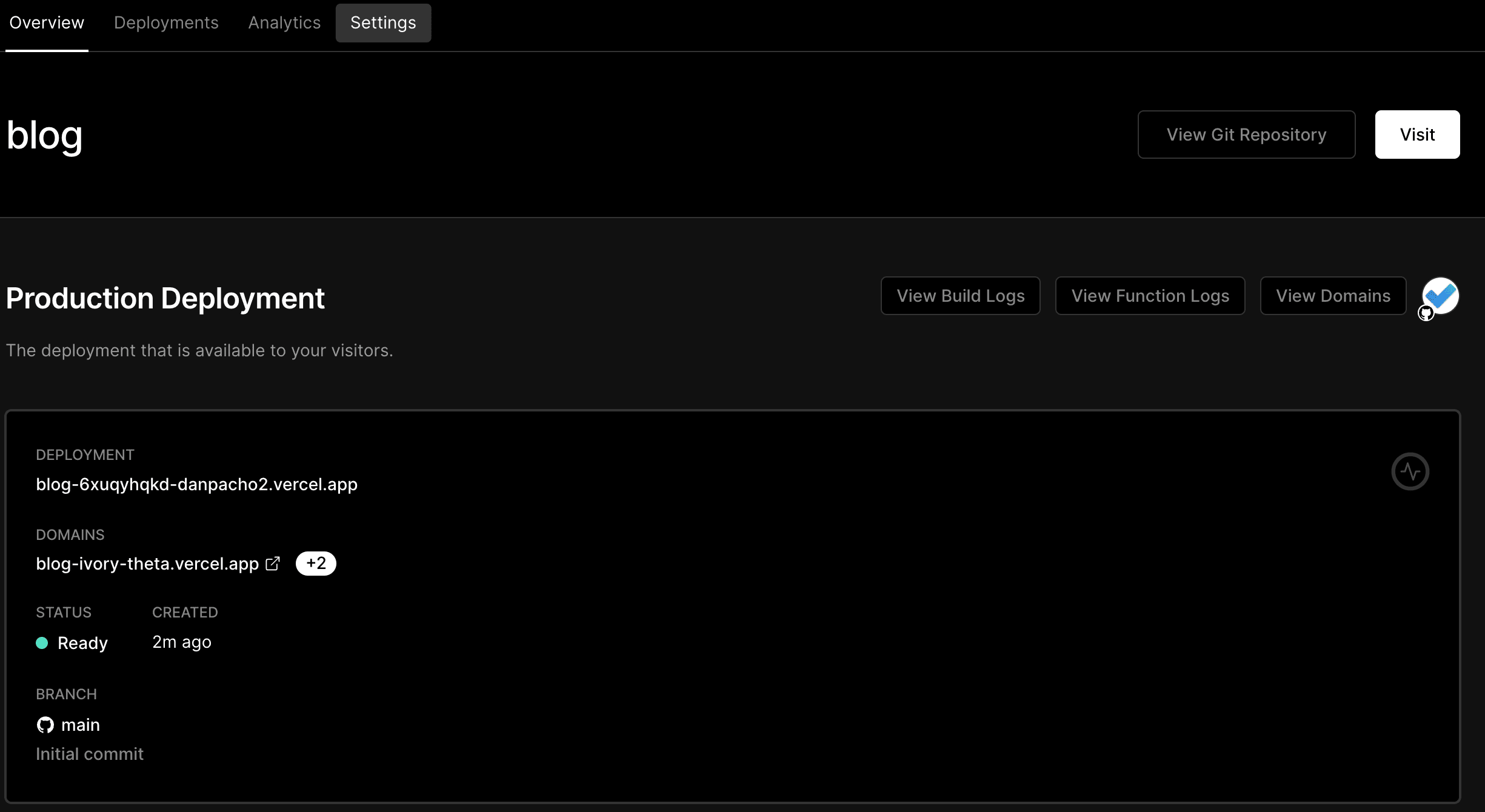Open View Function Logs
The image size is (1485, 812).
click(1150, 296)
